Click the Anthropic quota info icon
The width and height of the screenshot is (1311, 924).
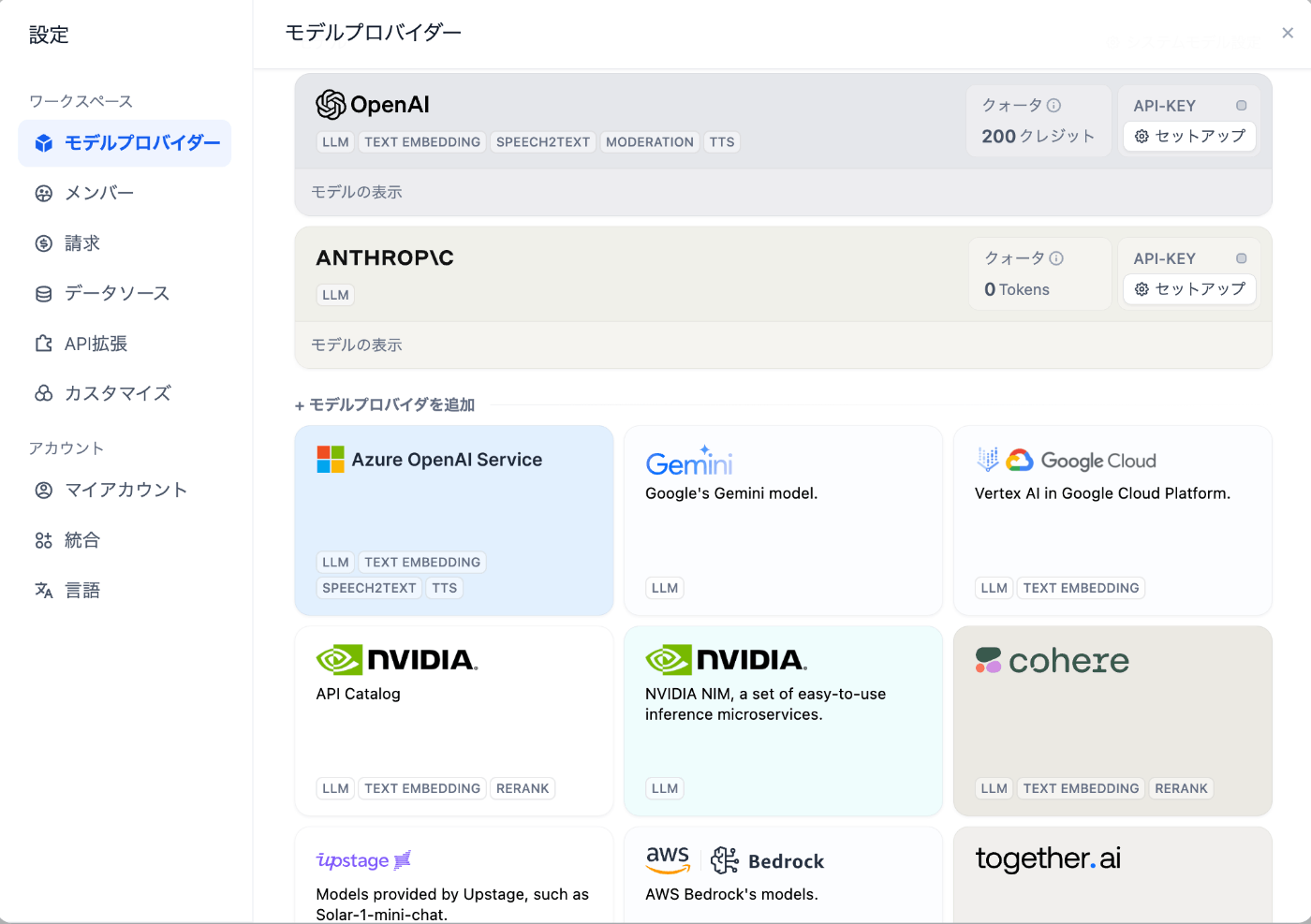pyautogui.click(x=1056, y=258)
